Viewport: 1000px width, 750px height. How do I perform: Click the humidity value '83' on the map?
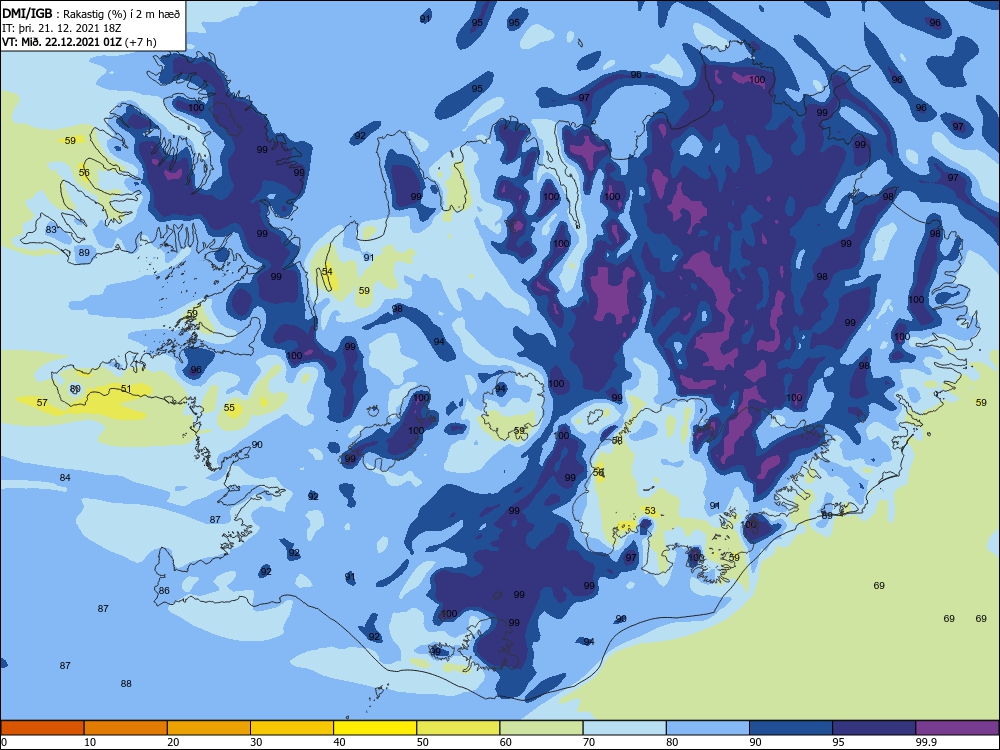[x=51, y=230]
